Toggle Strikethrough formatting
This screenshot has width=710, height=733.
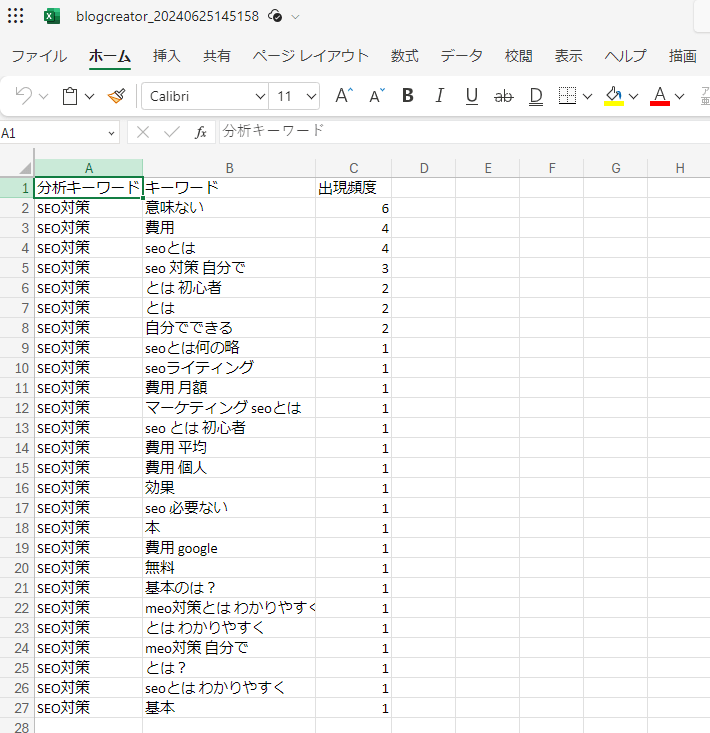point(504,96)
